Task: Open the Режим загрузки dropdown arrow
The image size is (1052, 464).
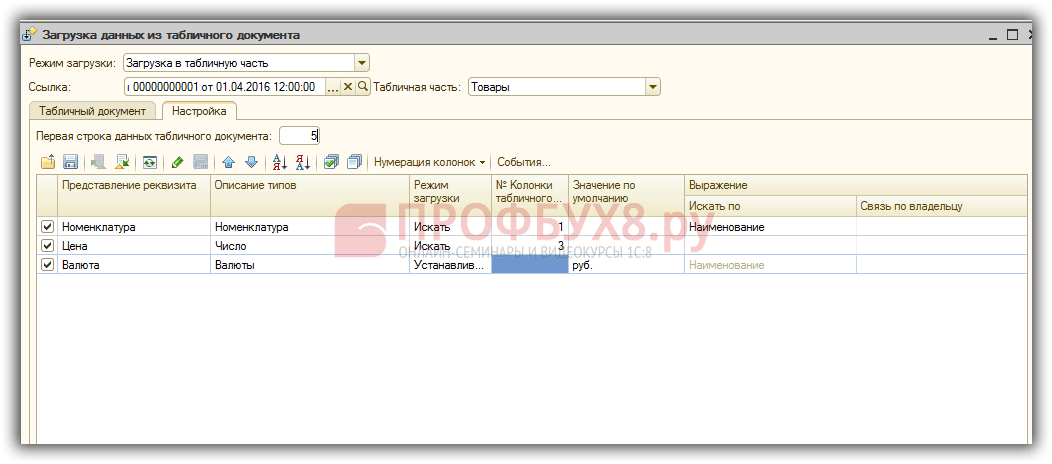Action: point(362,64)
